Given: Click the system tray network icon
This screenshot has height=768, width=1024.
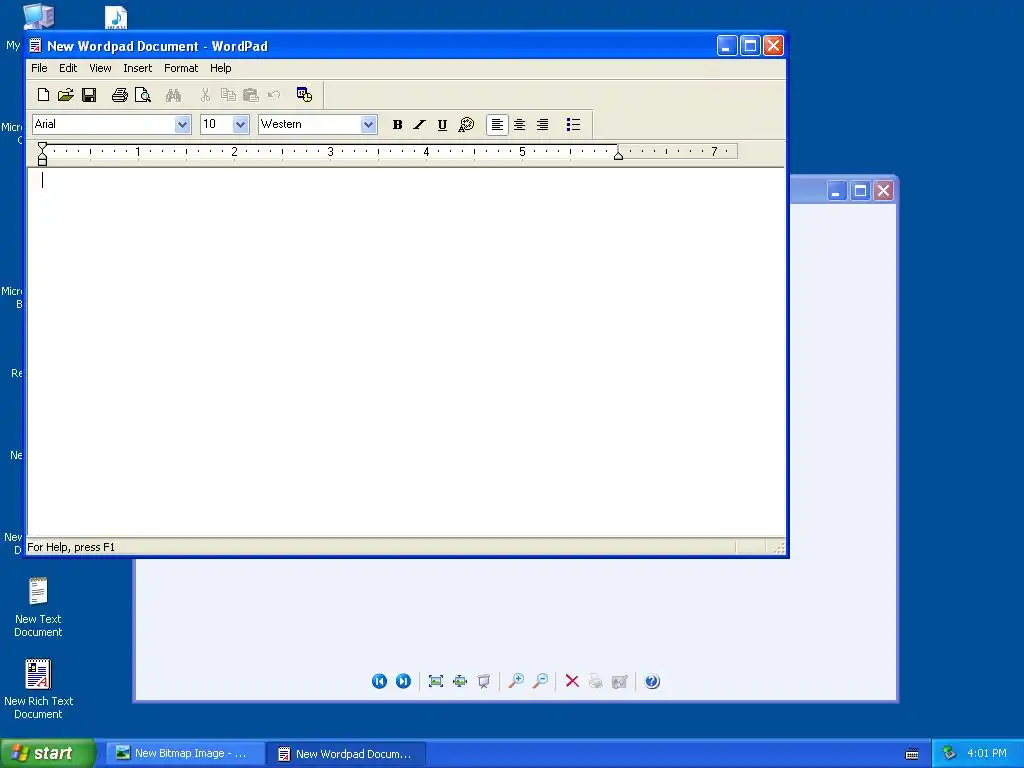Looking at the screenshot, I should [x=950, y=753].
